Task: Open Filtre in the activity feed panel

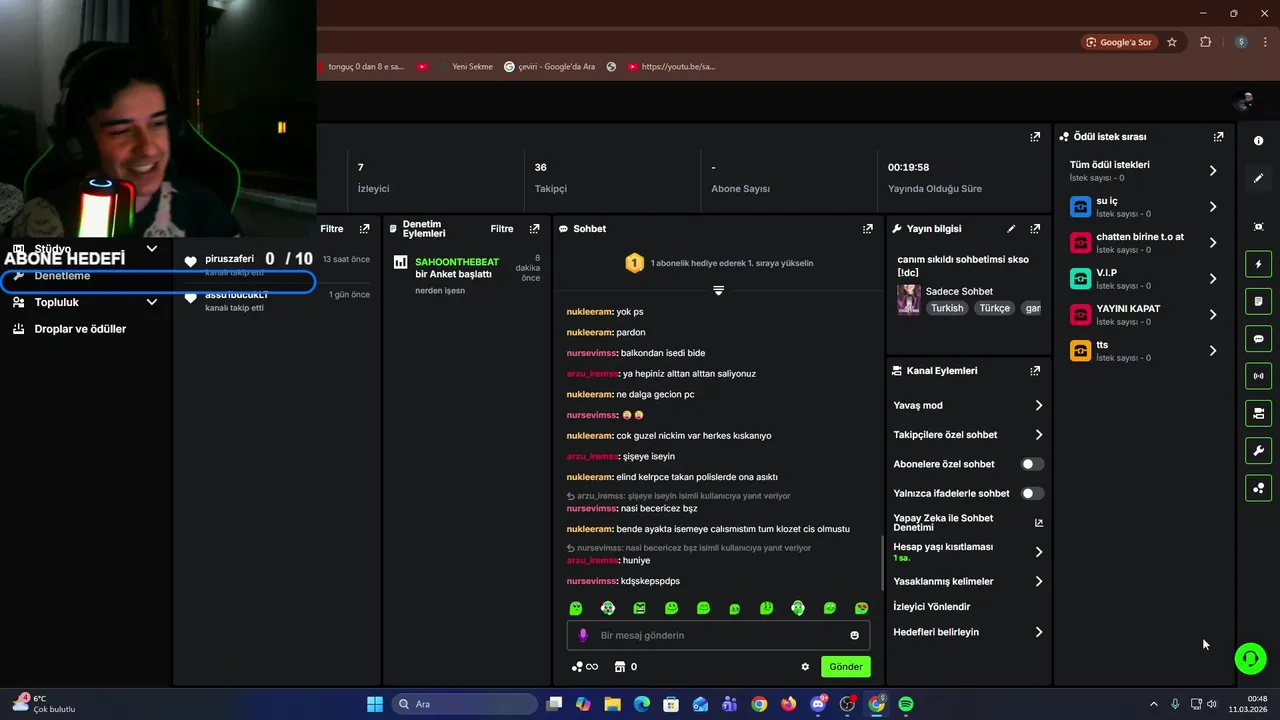Action: [x=332, y=229]
